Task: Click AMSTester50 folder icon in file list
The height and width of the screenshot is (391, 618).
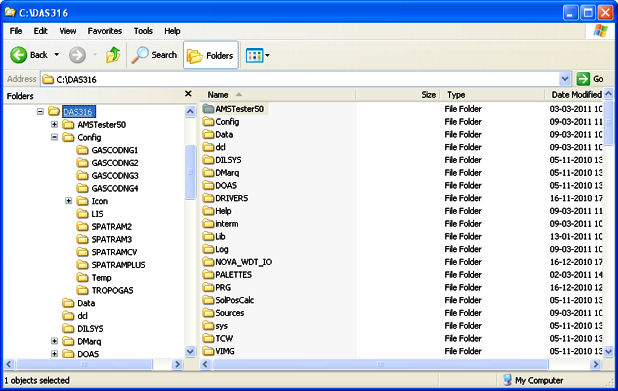Action: pos(208,108)
